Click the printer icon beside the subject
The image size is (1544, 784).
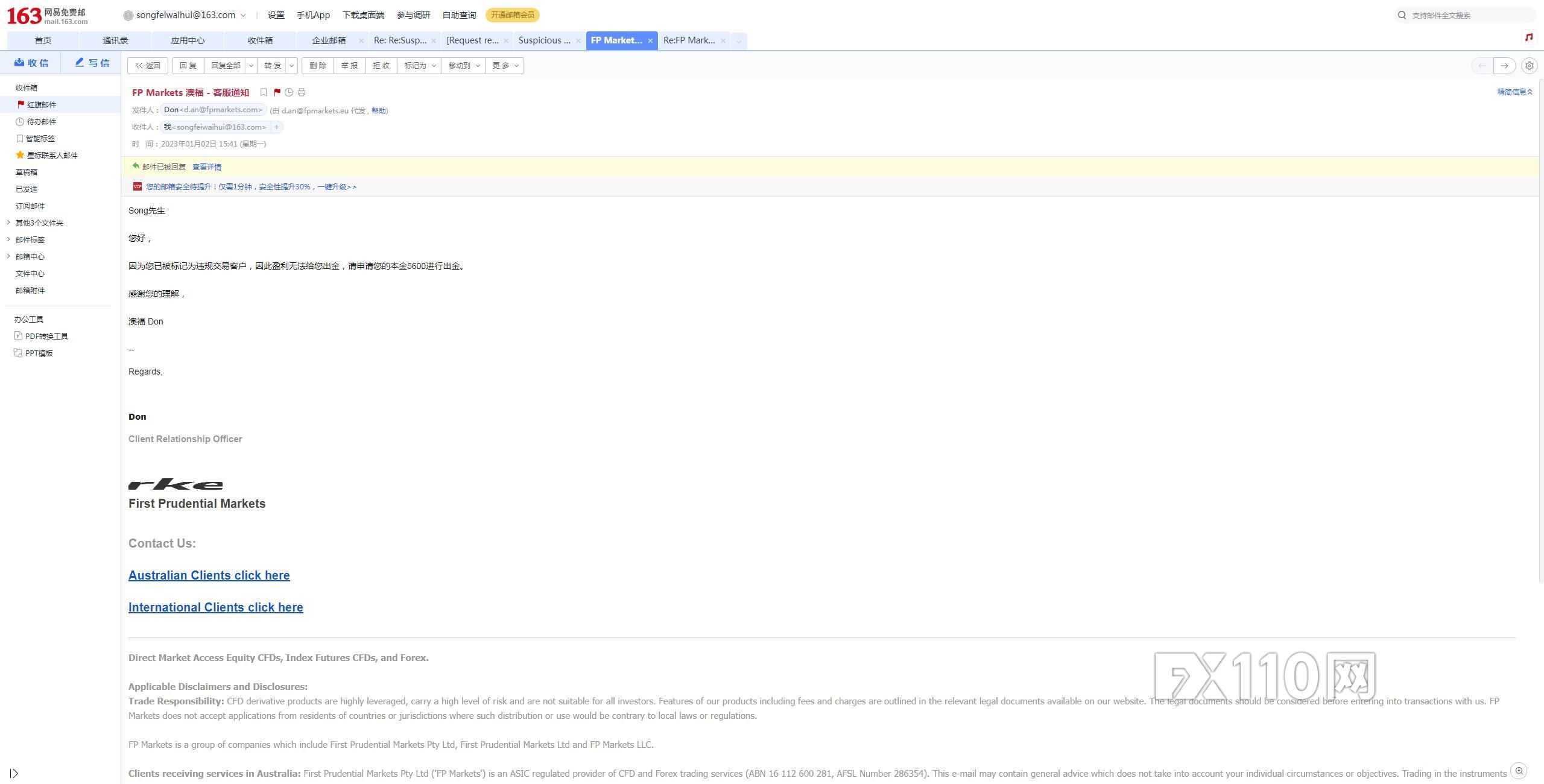[x=302, y=92]
